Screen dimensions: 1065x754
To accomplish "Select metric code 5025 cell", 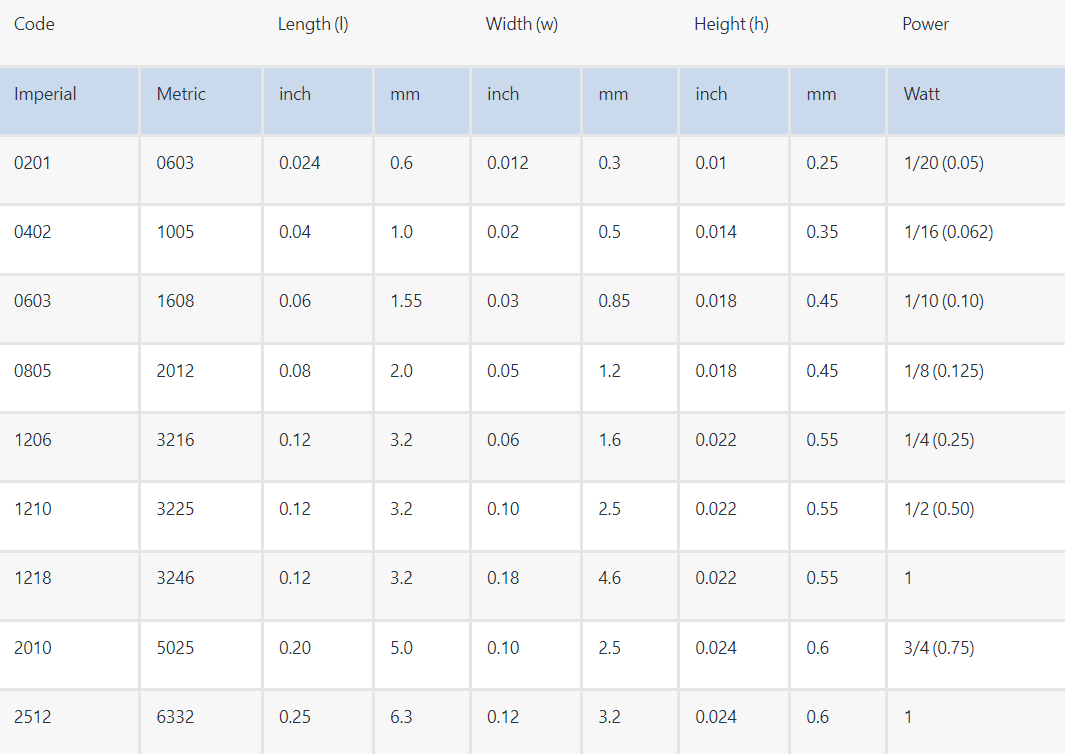I will 175,648.
